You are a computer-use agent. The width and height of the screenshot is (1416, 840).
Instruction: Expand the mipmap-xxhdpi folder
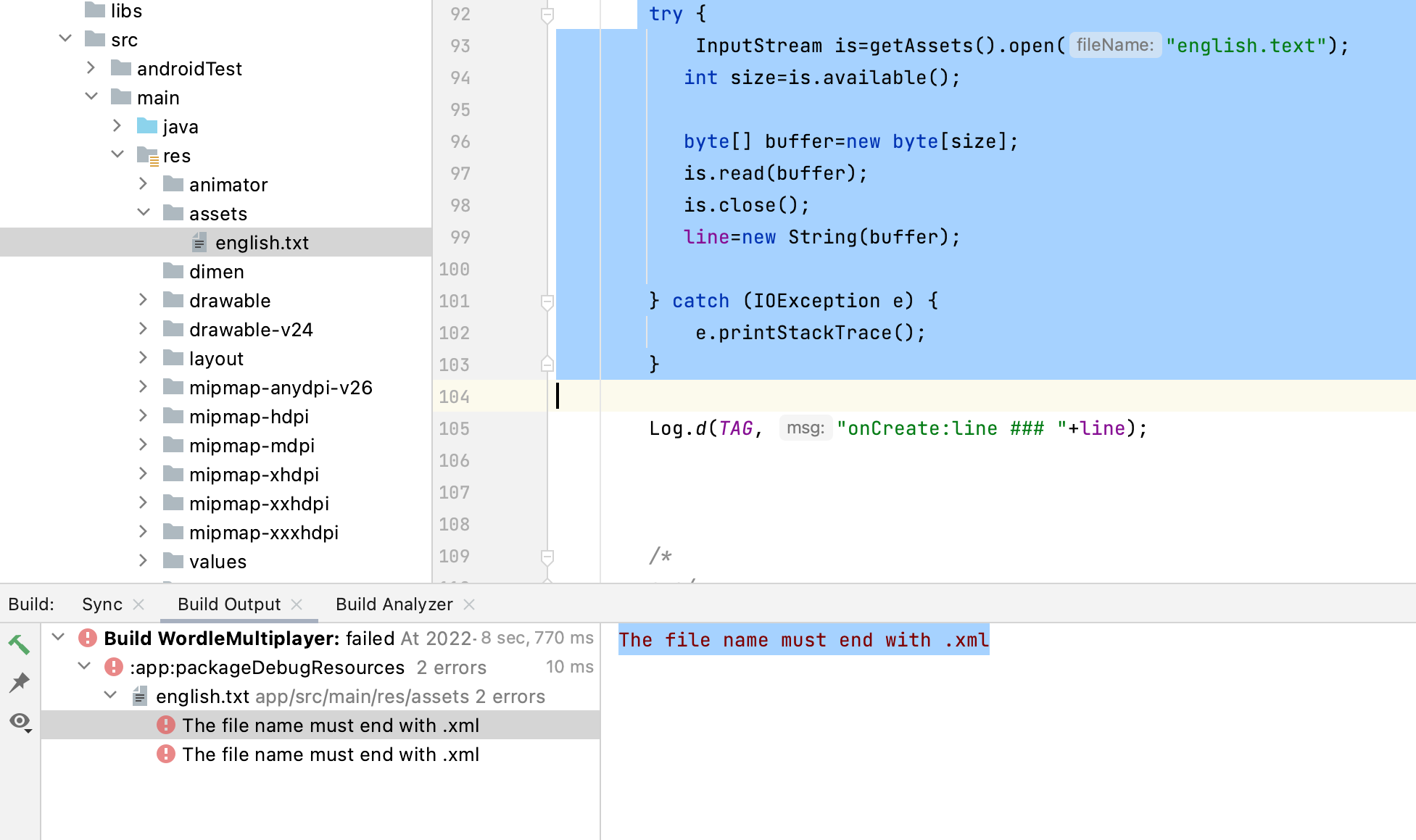pyautogui.click(x=143, y=502)
